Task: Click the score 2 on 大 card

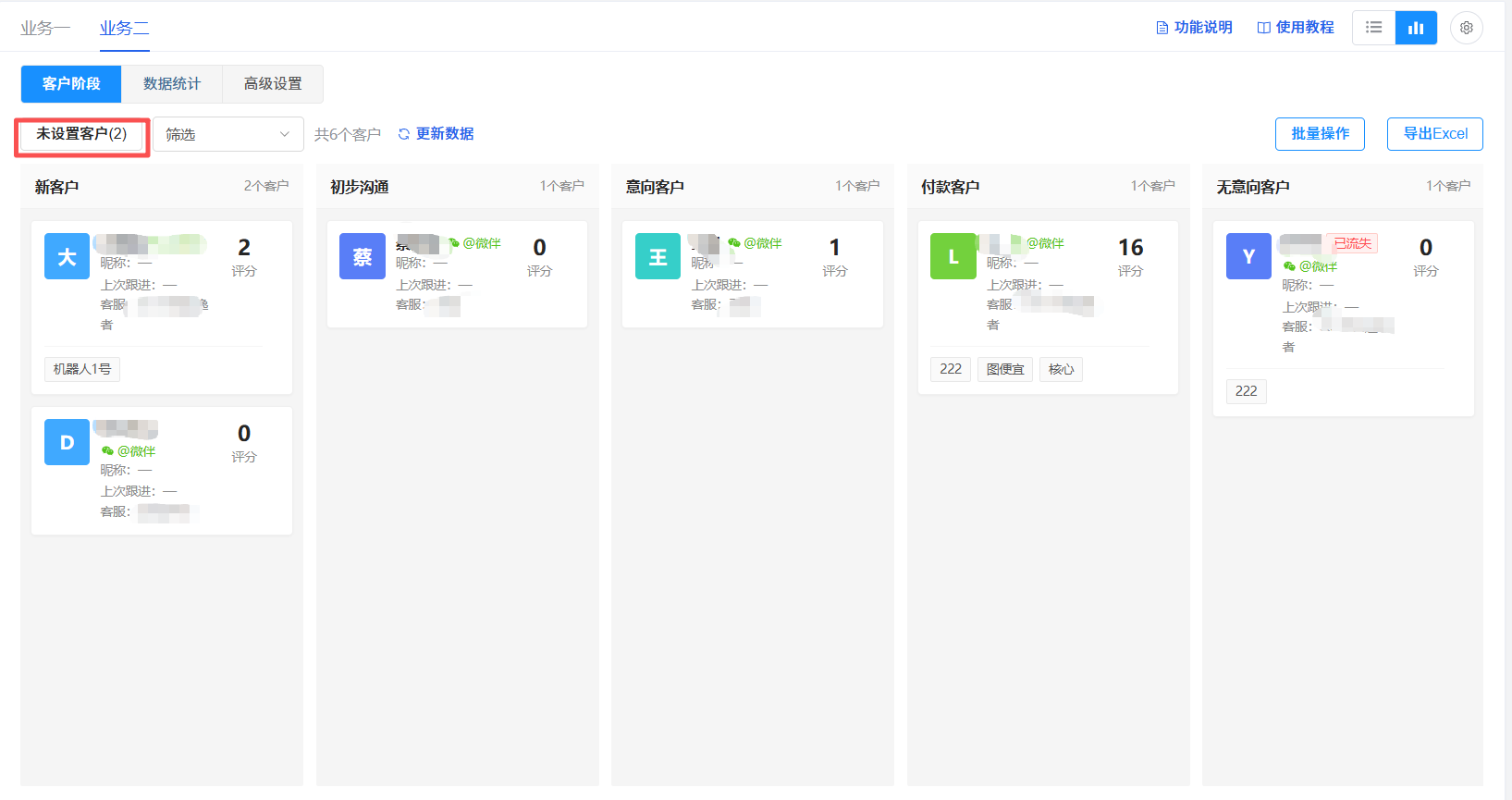Action: pos(244,248)
